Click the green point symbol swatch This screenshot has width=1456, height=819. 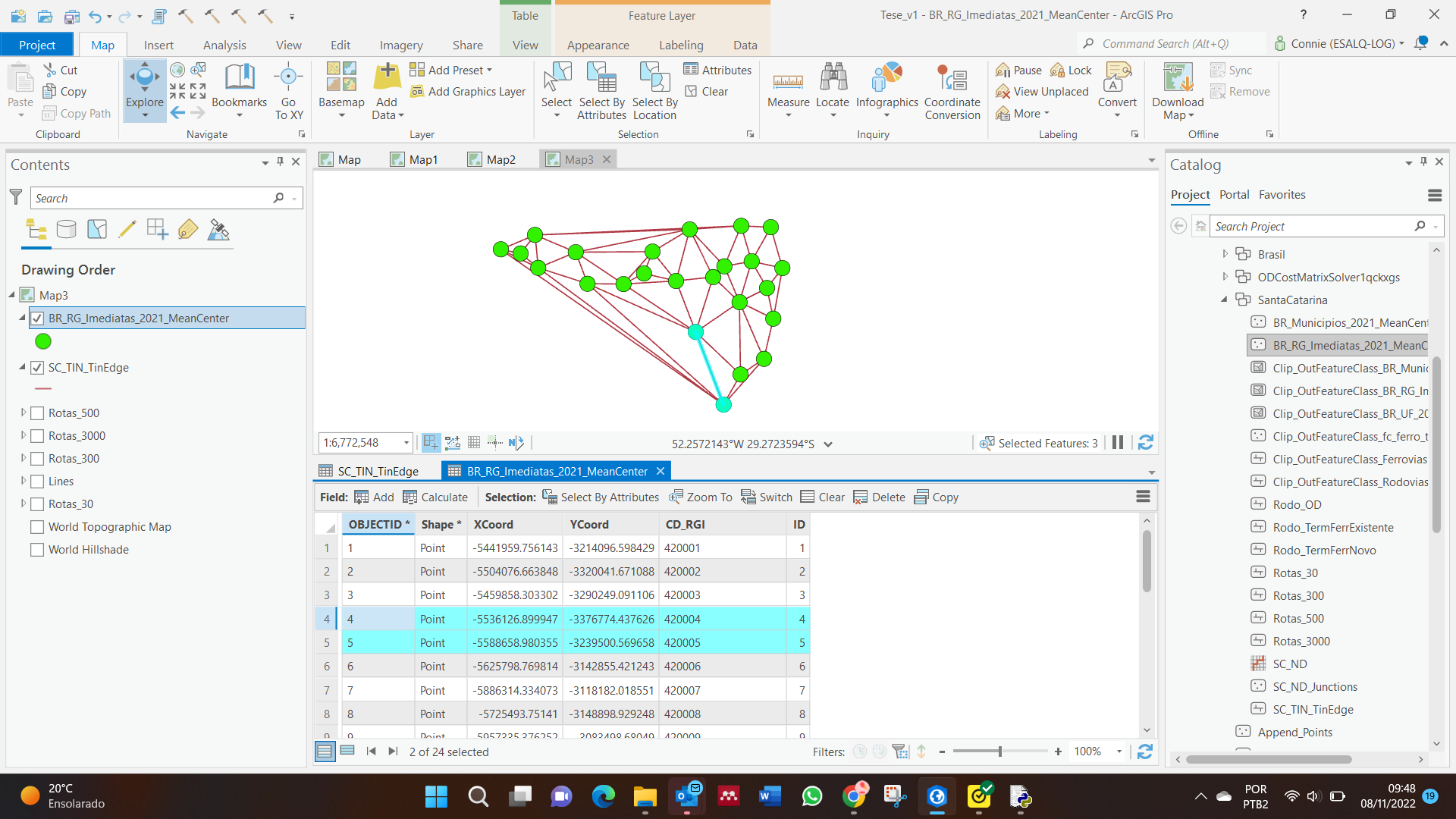pyautogui.click(x=42, y=341)
